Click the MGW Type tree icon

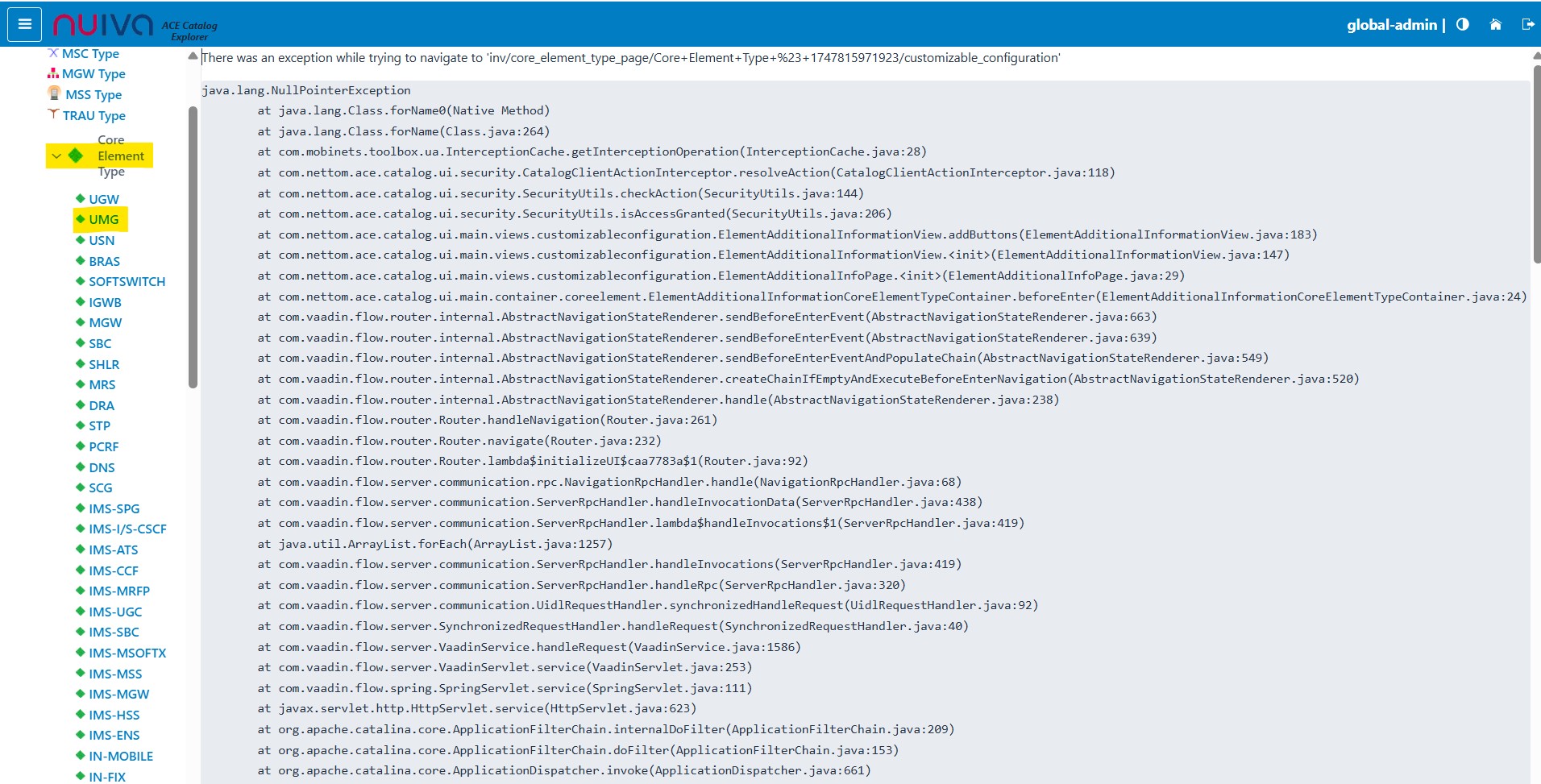pyautogui.click(x=53, y=73)
